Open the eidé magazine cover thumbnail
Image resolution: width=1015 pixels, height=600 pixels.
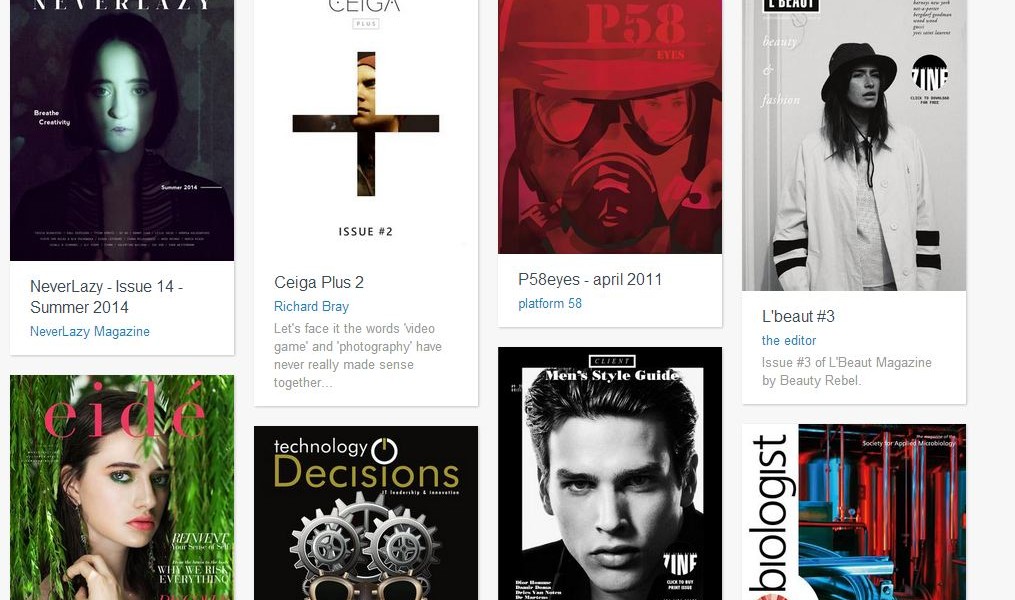pyautogui.click(x=122, y=487)
